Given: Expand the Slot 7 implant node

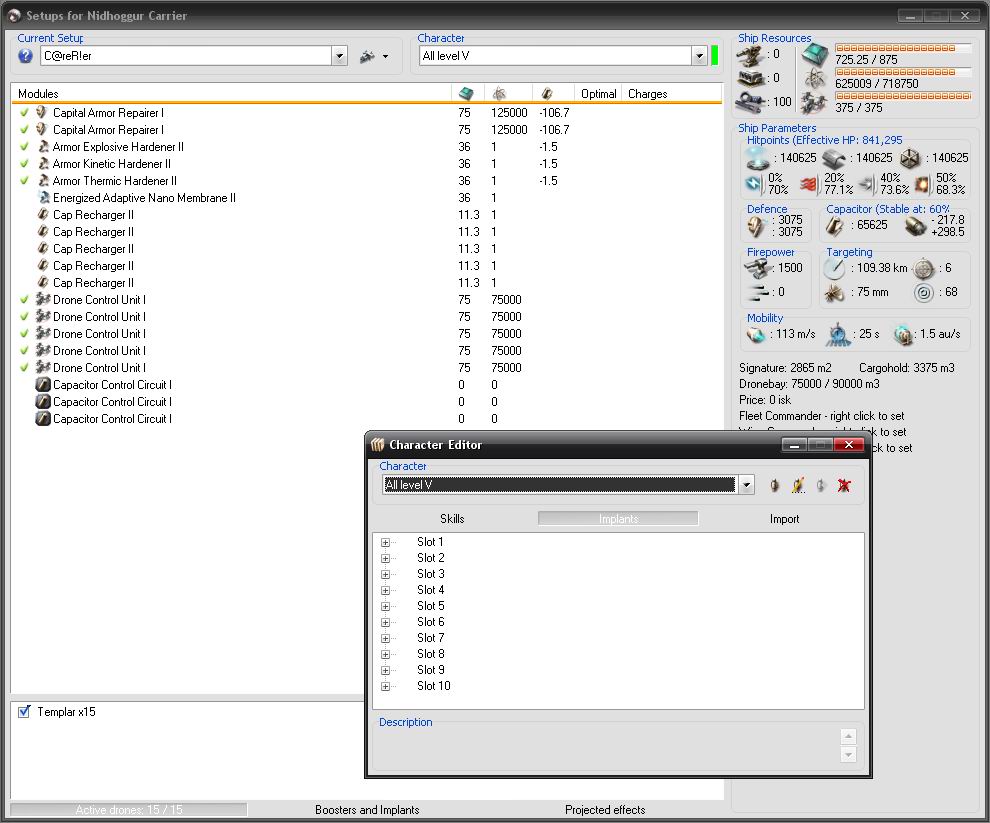Looking at the screenshot, I should [x=385, y=639].
